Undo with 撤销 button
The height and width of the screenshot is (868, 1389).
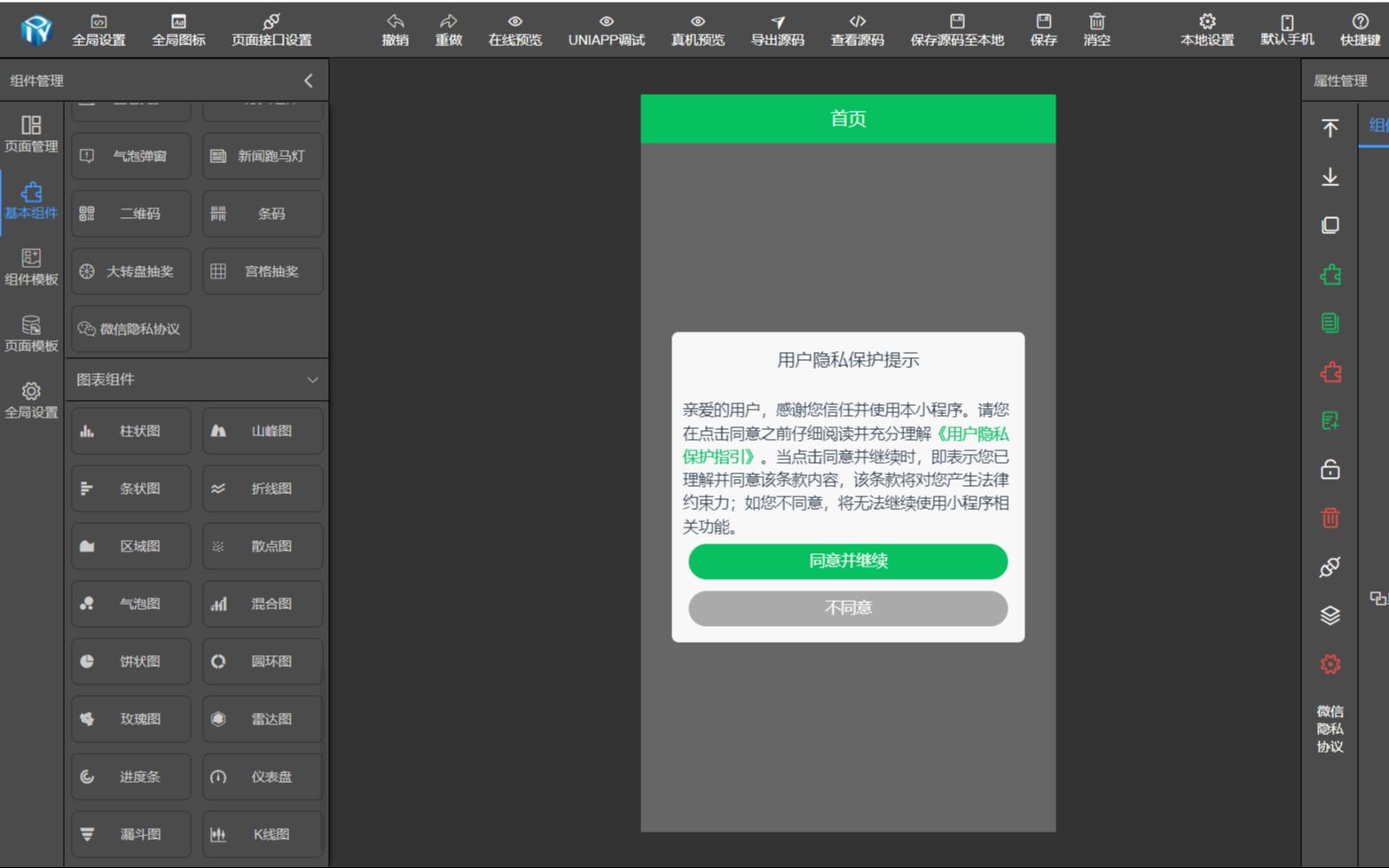click(396, 30)
